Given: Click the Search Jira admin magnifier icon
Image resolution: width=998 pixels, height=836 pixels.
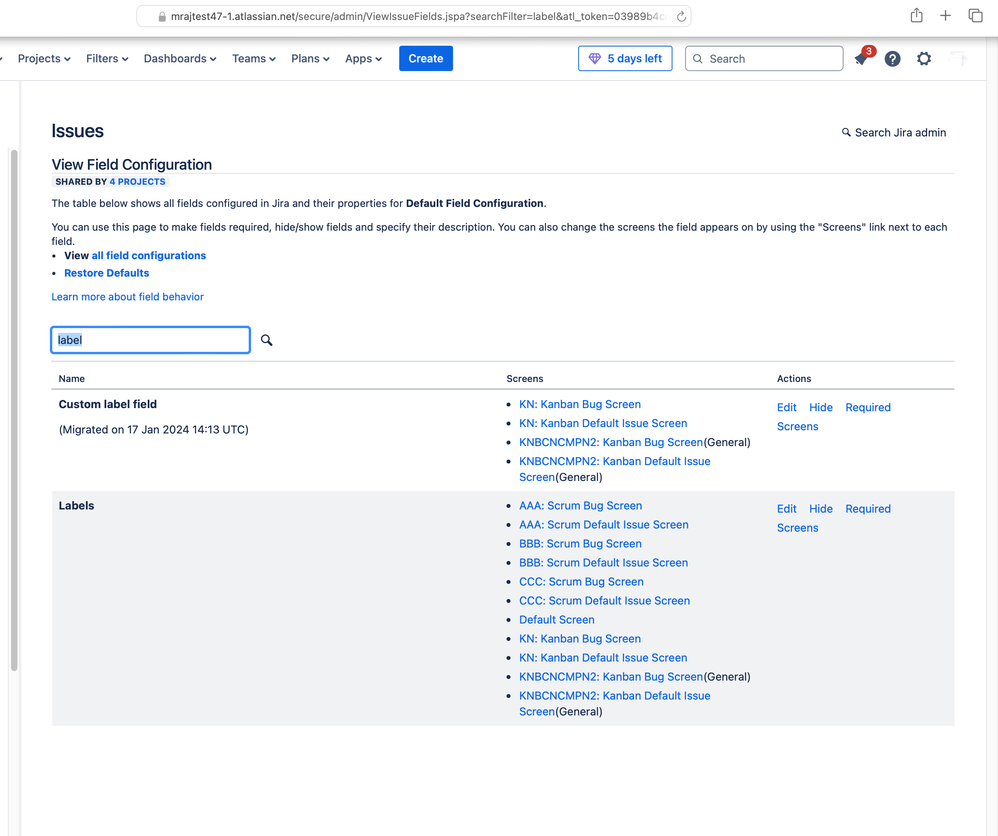Looking at the screenshot, I should click(846, 132).
